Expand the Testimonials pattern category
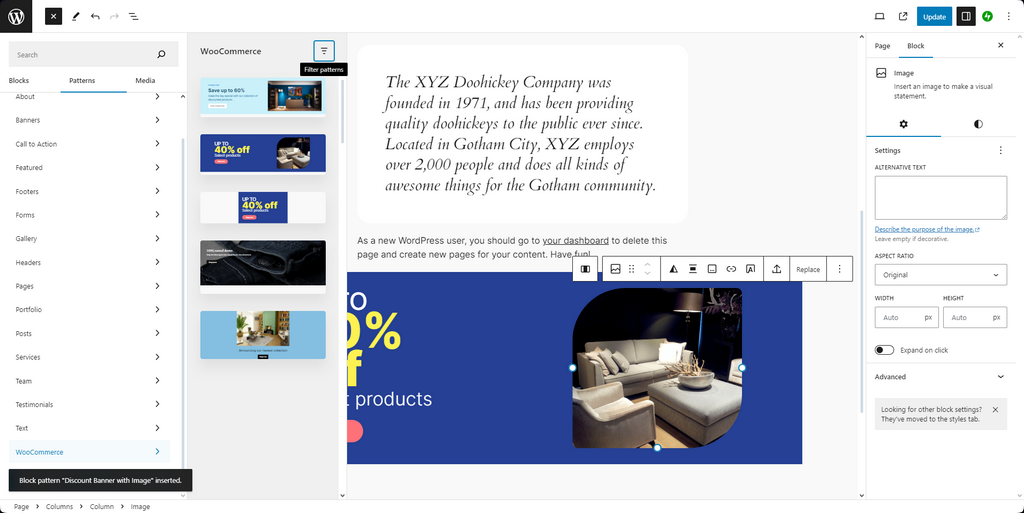This screenshot has height=513, width=1024. click(x=87, y=405)
